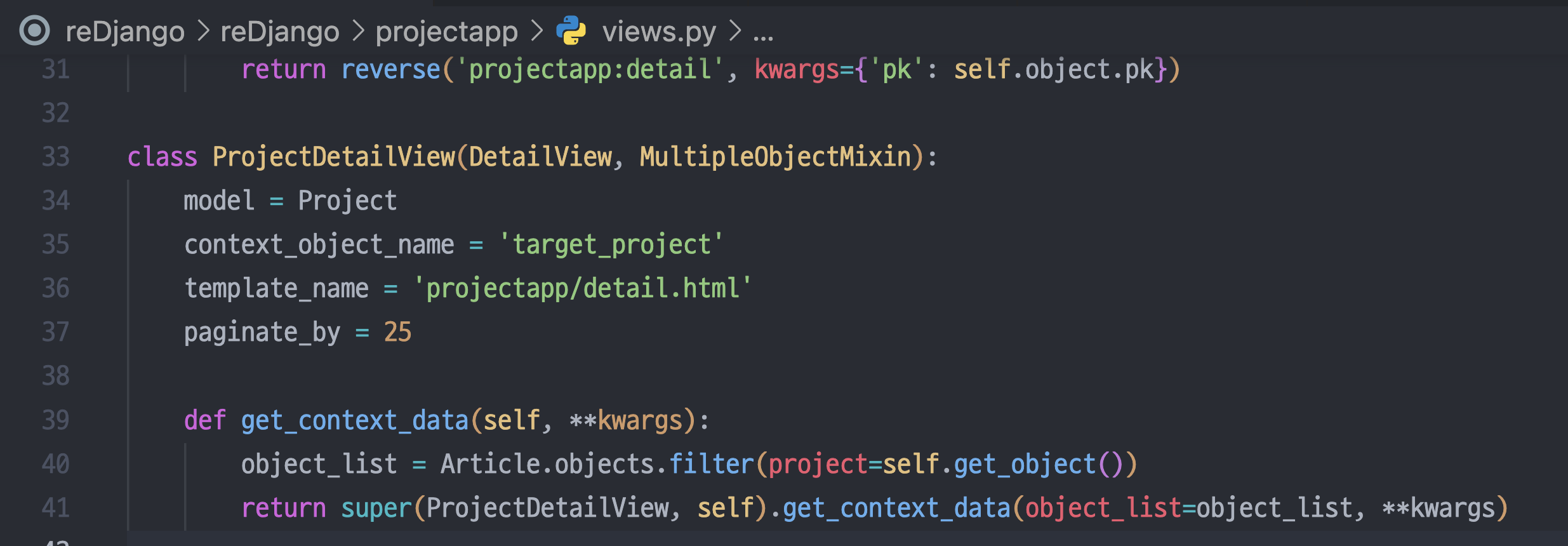Click the MultipleObjectMixin base class
1568x546 pixels.
click(776, 157)
